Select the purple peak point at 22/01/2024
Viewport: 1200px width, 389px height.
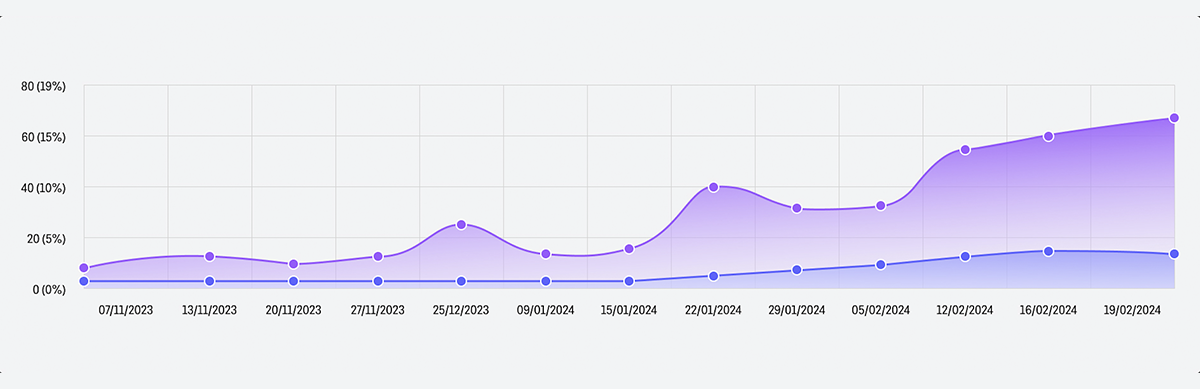713,187
